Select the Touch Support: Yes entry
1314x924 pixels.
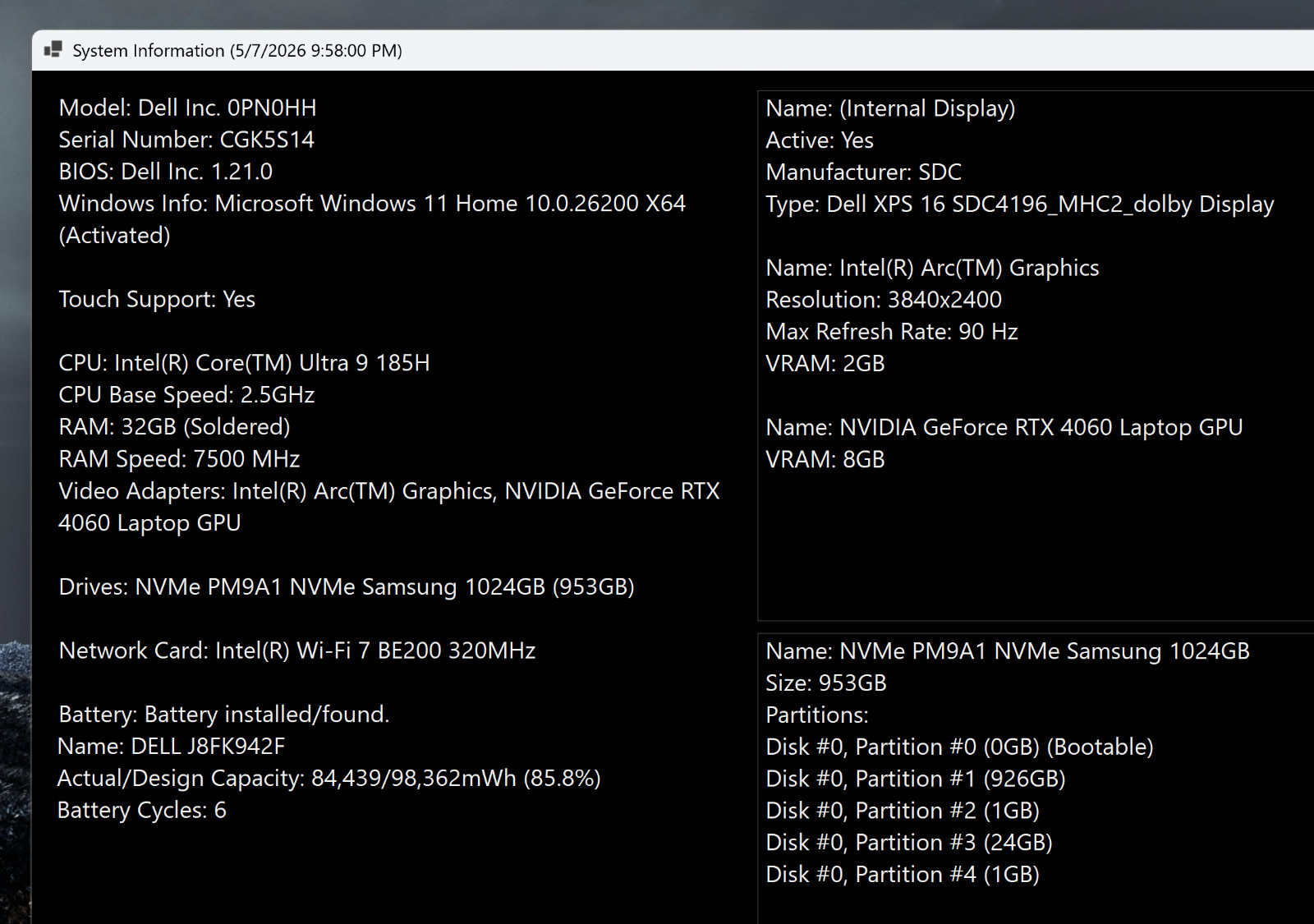pyautogui.click(x=157, y=300)
